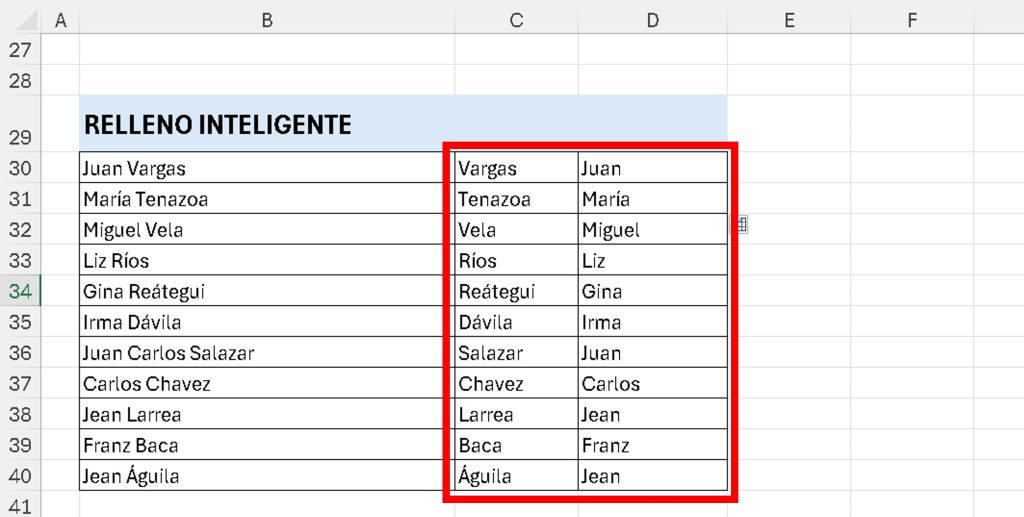Click cell containing Liz Ríos
This screenshot has height=517, width=1024.
(x=261, y=260)
